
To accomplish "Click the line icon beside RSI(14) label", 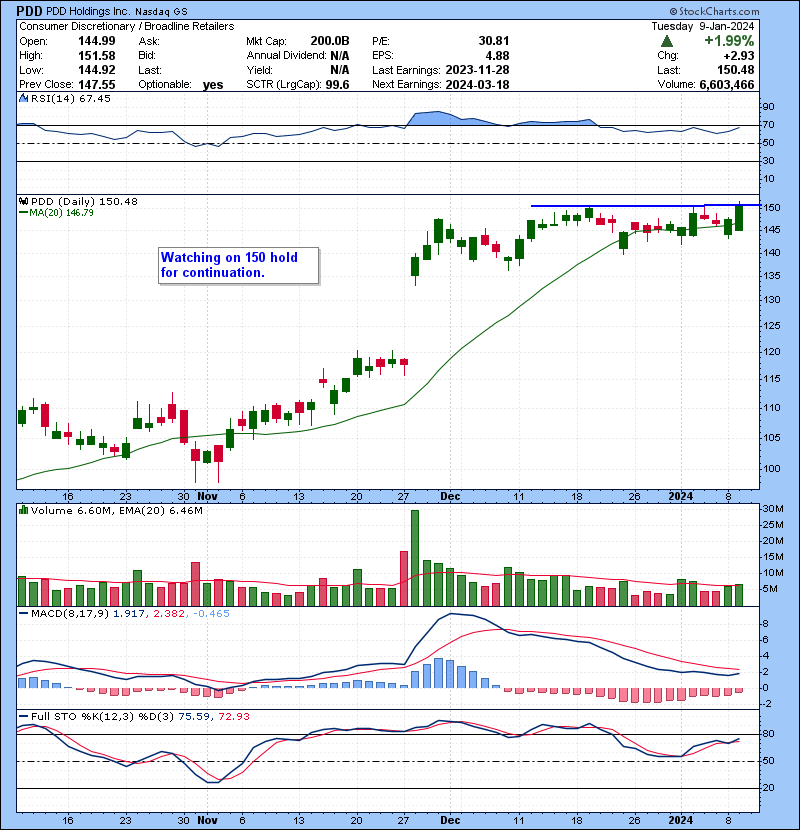I will click(x=24, y=97).
